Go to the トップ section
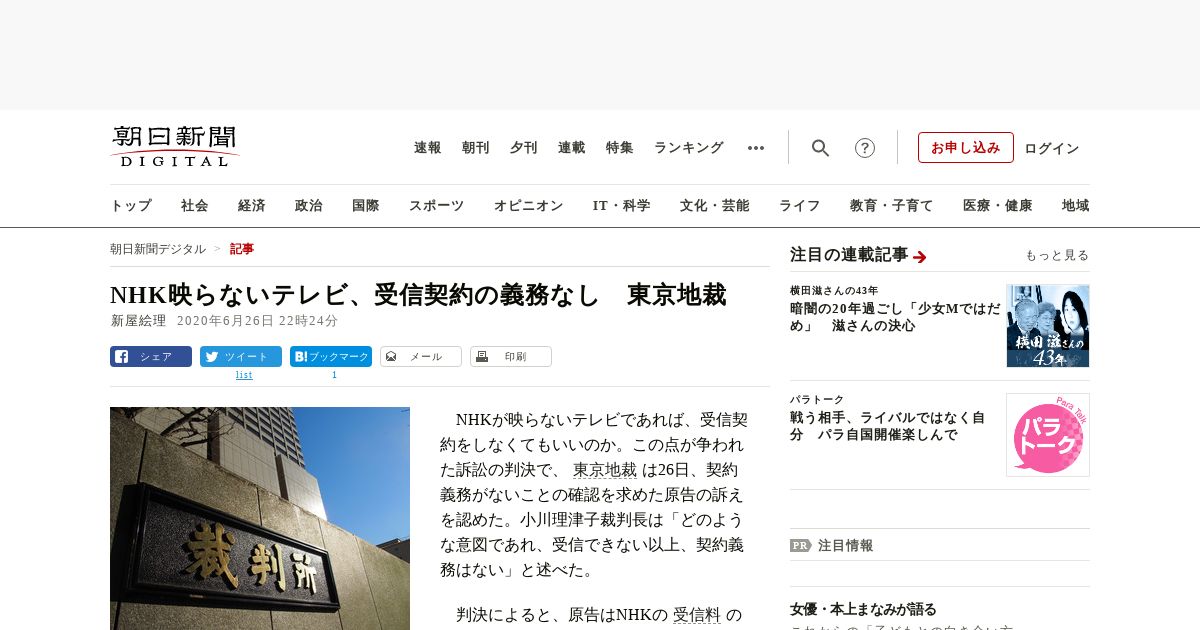This screenshot has width=1200, height=630. [131, 206]
